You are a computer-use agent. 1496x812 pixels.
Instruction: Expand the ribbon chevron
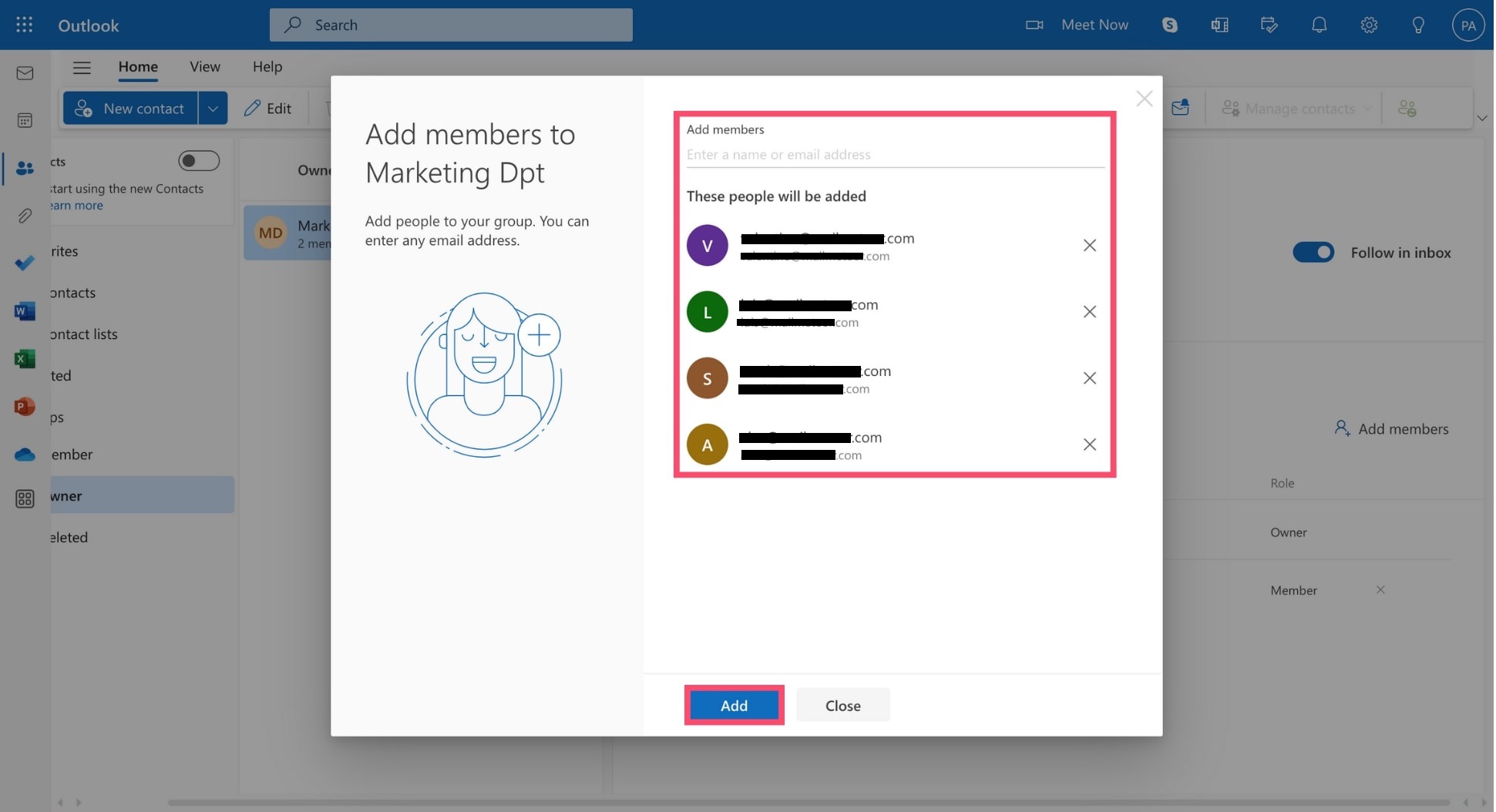pyautogui.click(x=1484, y=118)
